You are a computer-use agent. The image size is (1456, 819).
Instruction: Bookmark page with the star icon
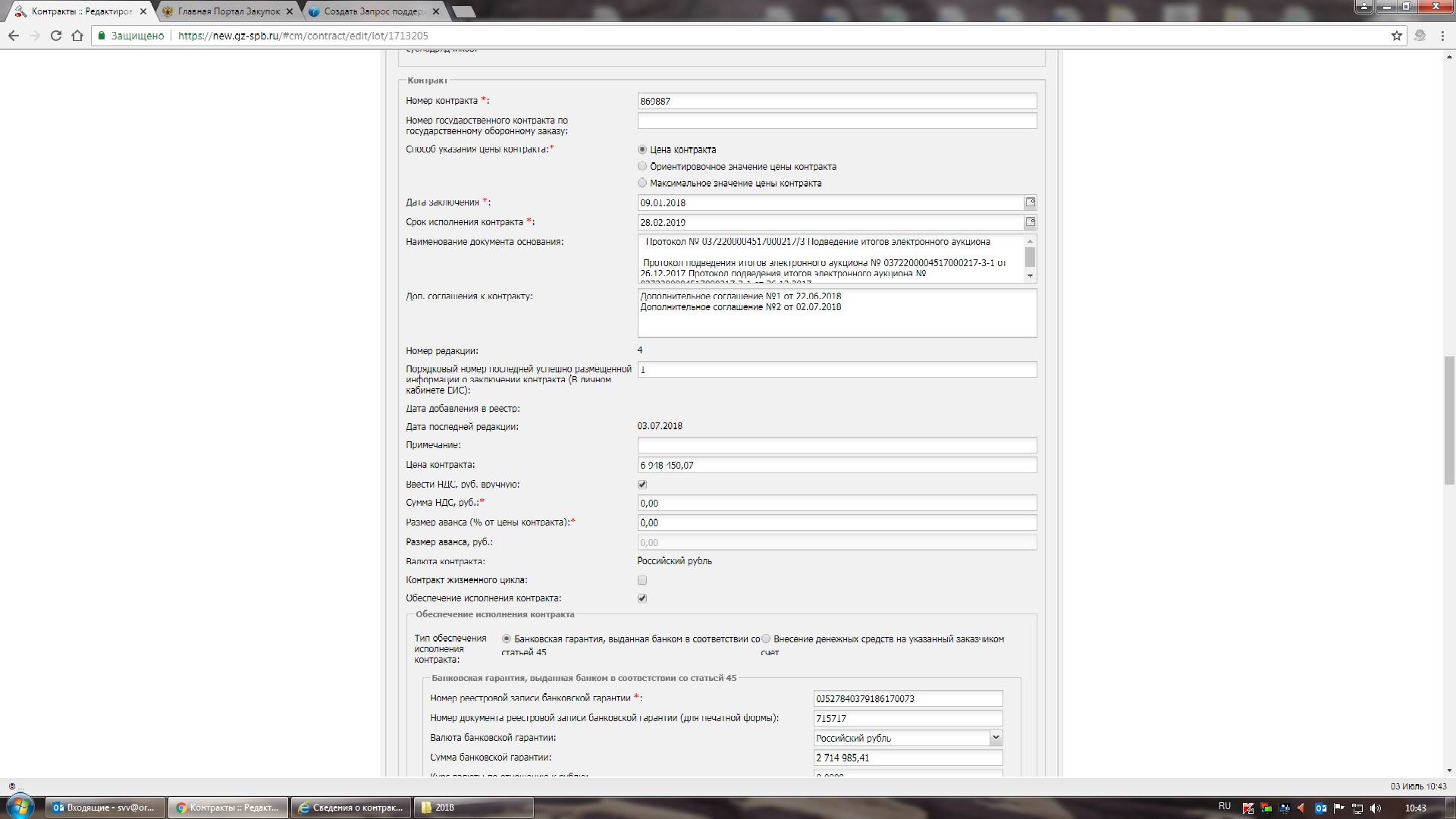(x=1396, y=36)
